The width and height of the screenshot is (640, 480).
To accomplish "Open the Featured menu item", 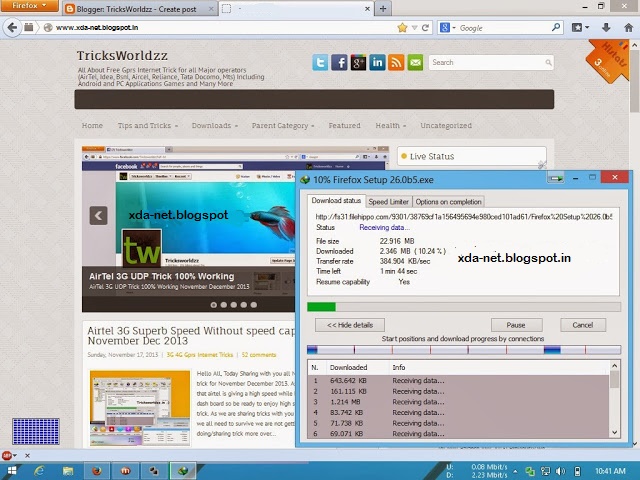I will click(344, 126).
